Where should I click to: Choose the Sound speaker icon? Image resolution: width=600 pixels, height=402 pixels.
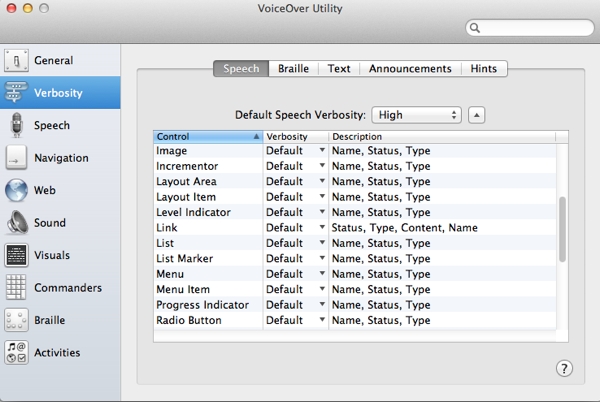[17, 222]
